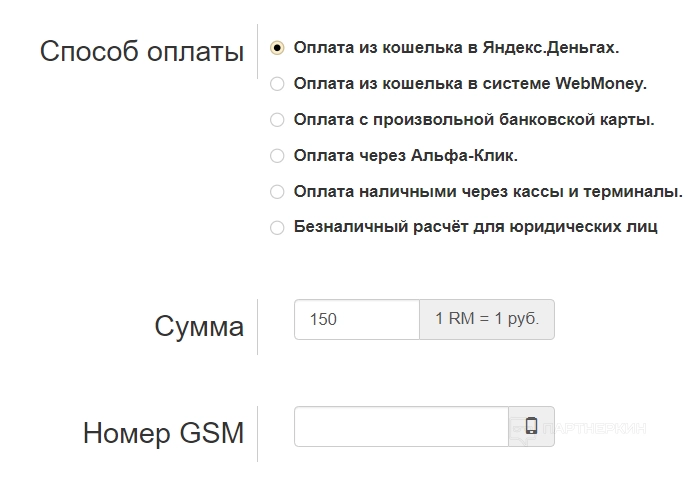Choose the WebMoney wallet payment radio button
This screenshot has height=498, width=697.
tap(277, 84)
